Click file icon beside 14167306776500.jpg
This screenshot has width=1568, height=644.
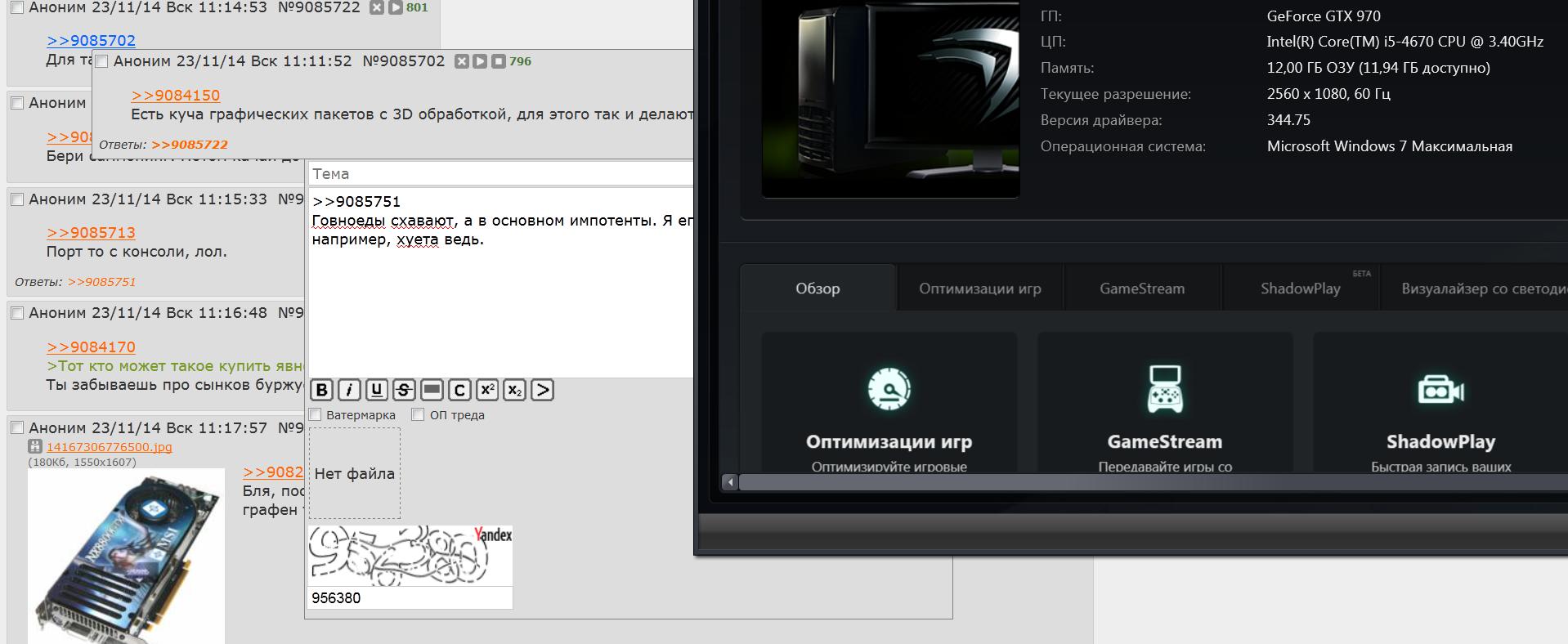(x=35, y=446)
